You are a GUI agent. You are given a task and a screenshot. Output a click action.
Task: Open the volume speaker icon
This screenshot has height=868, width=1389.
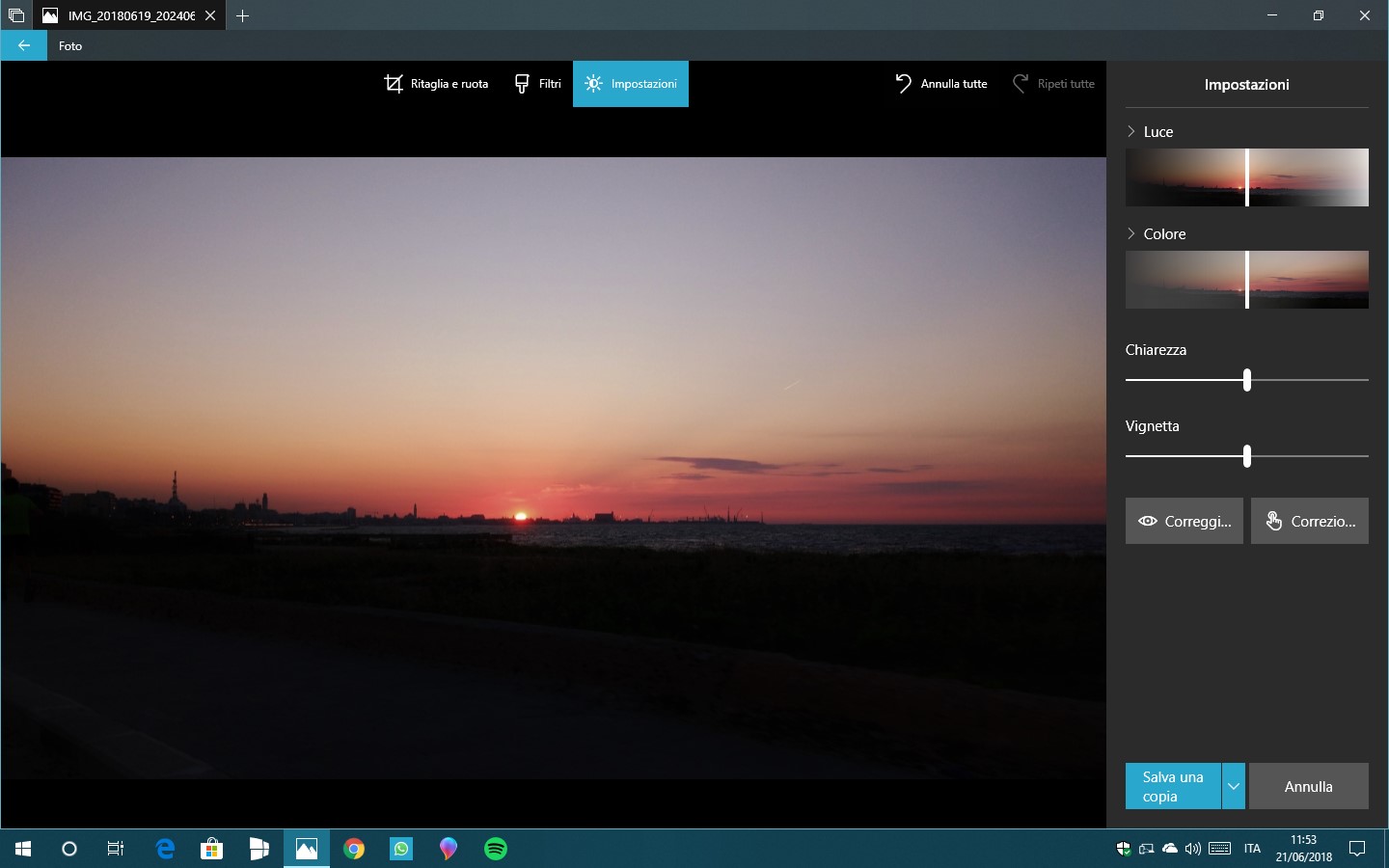(x=1193, y=849)
